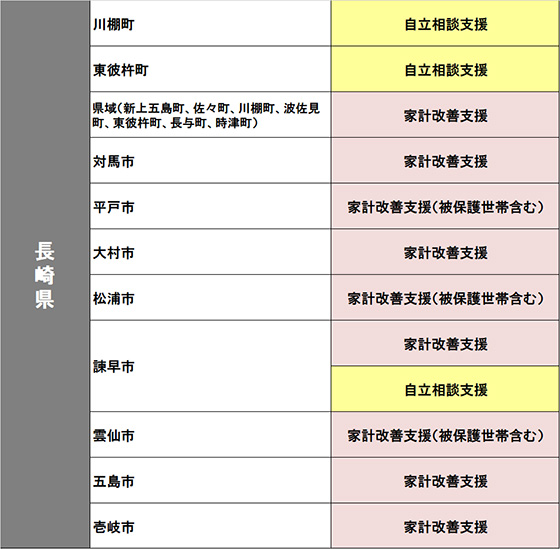Select the 諫早市 cell
The width and height of the screenshot is (560, 549).
[x=211, y=366]
